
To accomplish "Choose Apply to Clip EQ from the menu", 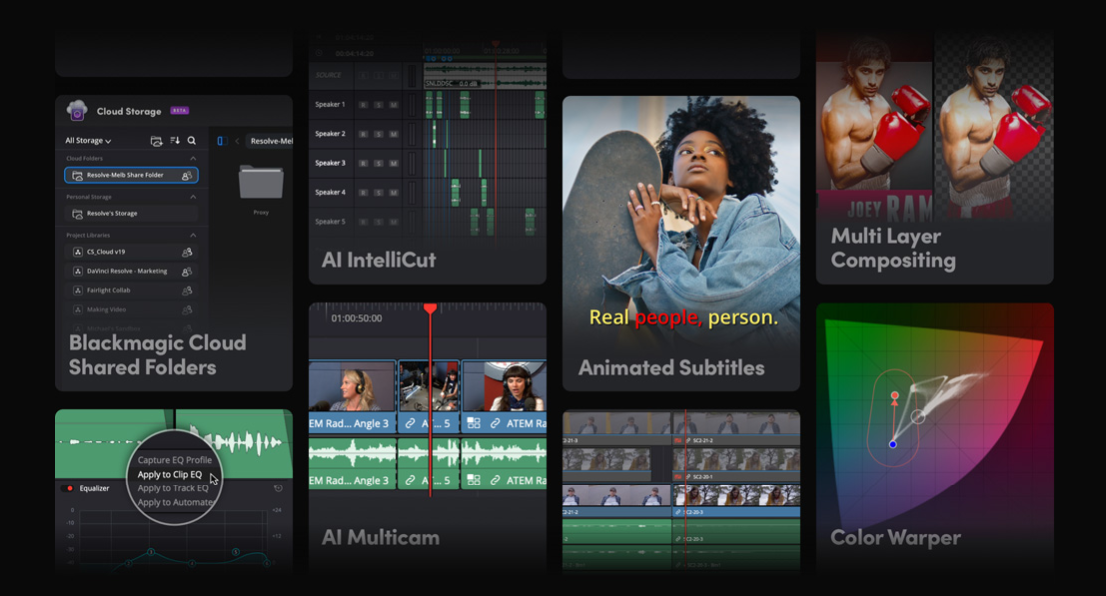I will pos(170,474).
